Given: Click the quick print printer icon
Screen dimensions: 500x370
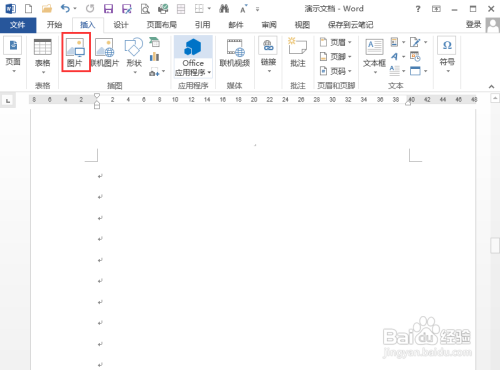Looking at the screenshot, I should (x=163, y=9).
